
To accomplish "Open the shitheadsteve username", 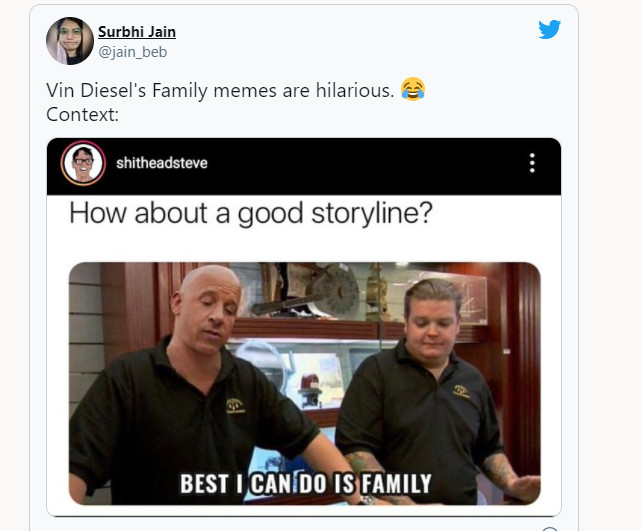I will pyautogui.click(x=162, y=163).
